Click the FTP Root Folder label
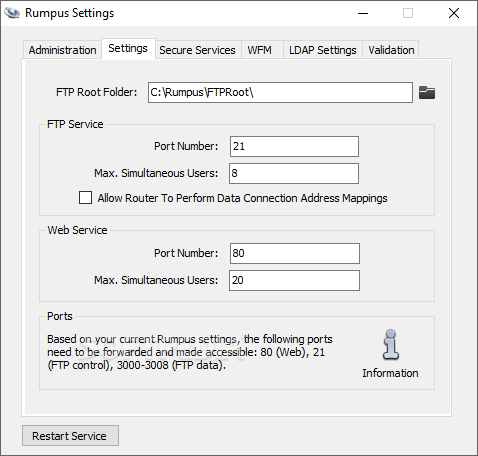Viewport: 478px width, 456px height. (97, 92)
